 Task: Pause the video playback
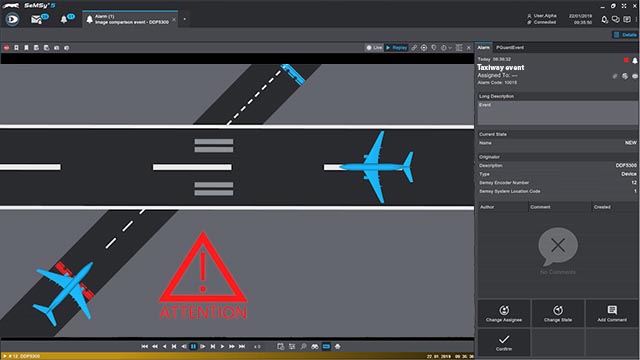[x=193, y=347]
